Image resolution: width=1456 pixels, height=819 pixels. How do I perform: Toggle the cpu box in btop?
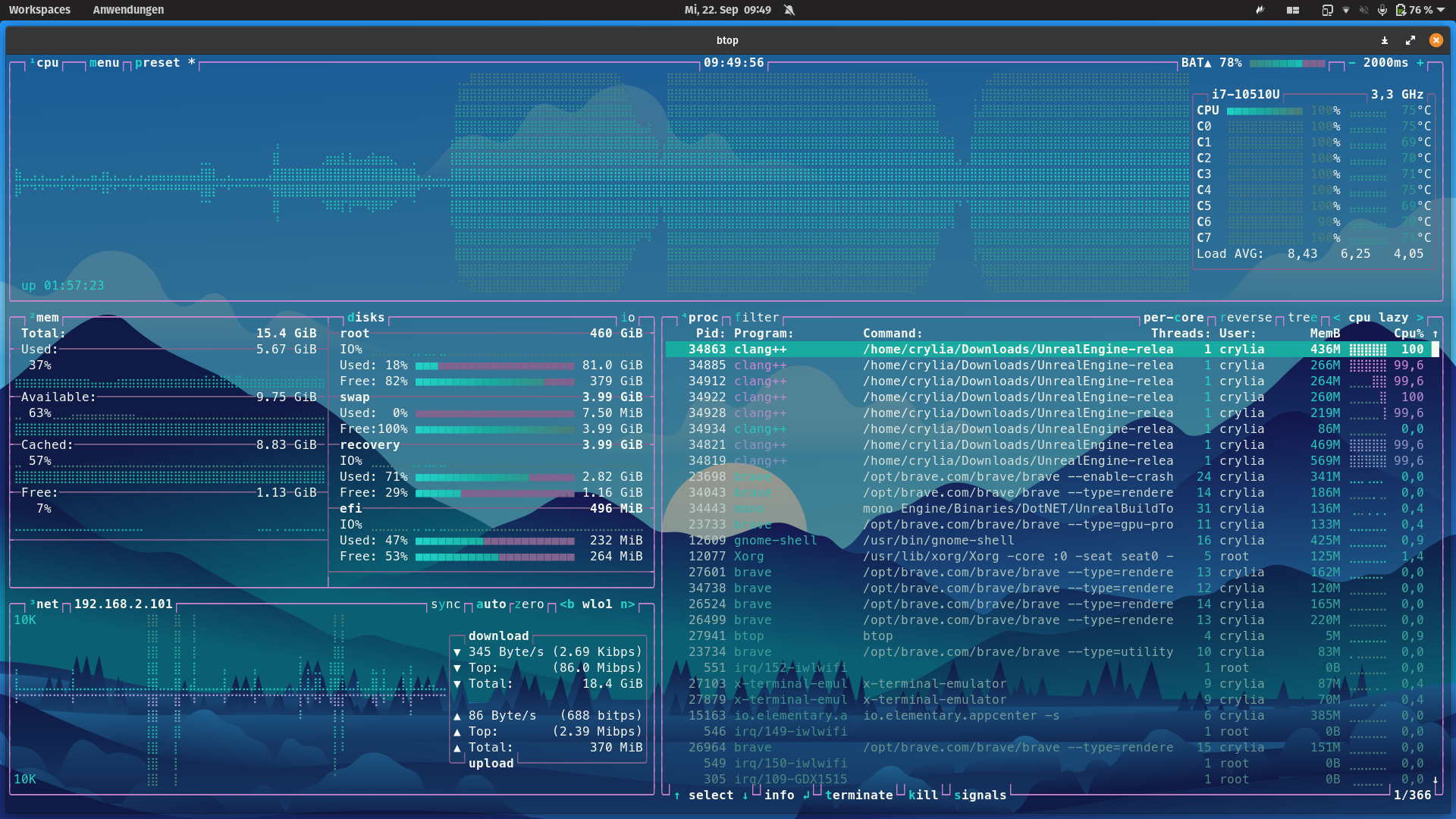click(x=44, y=63)
